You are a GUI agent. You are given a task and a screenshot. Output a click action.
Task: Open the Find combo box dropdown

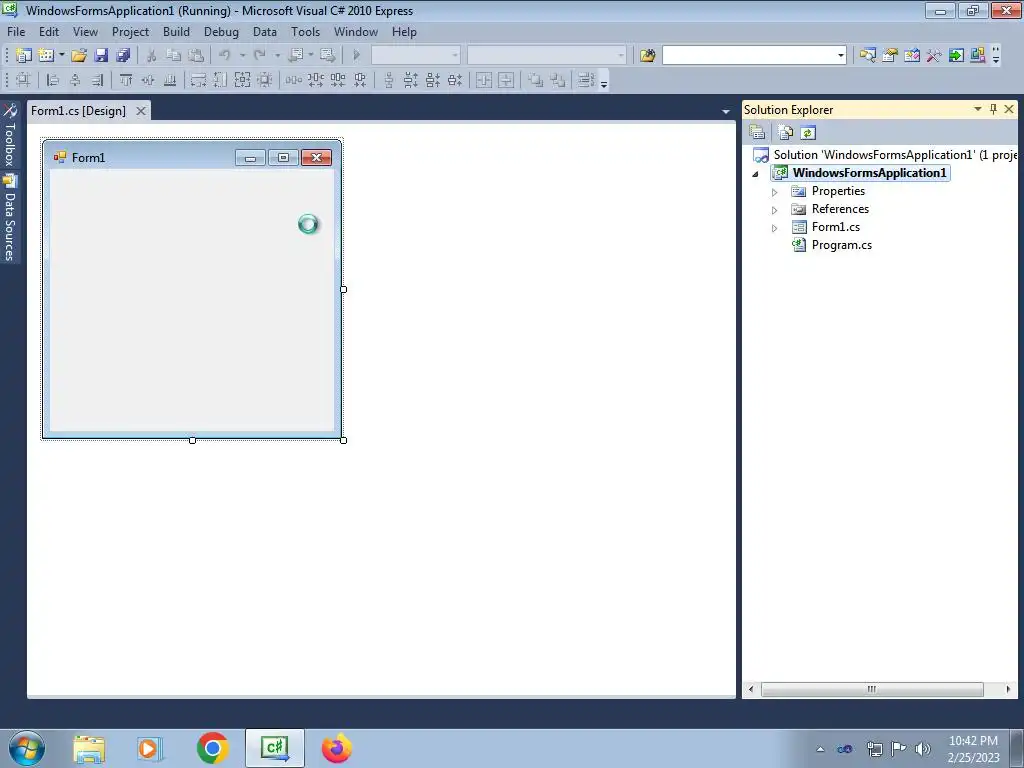pos(840,56)
